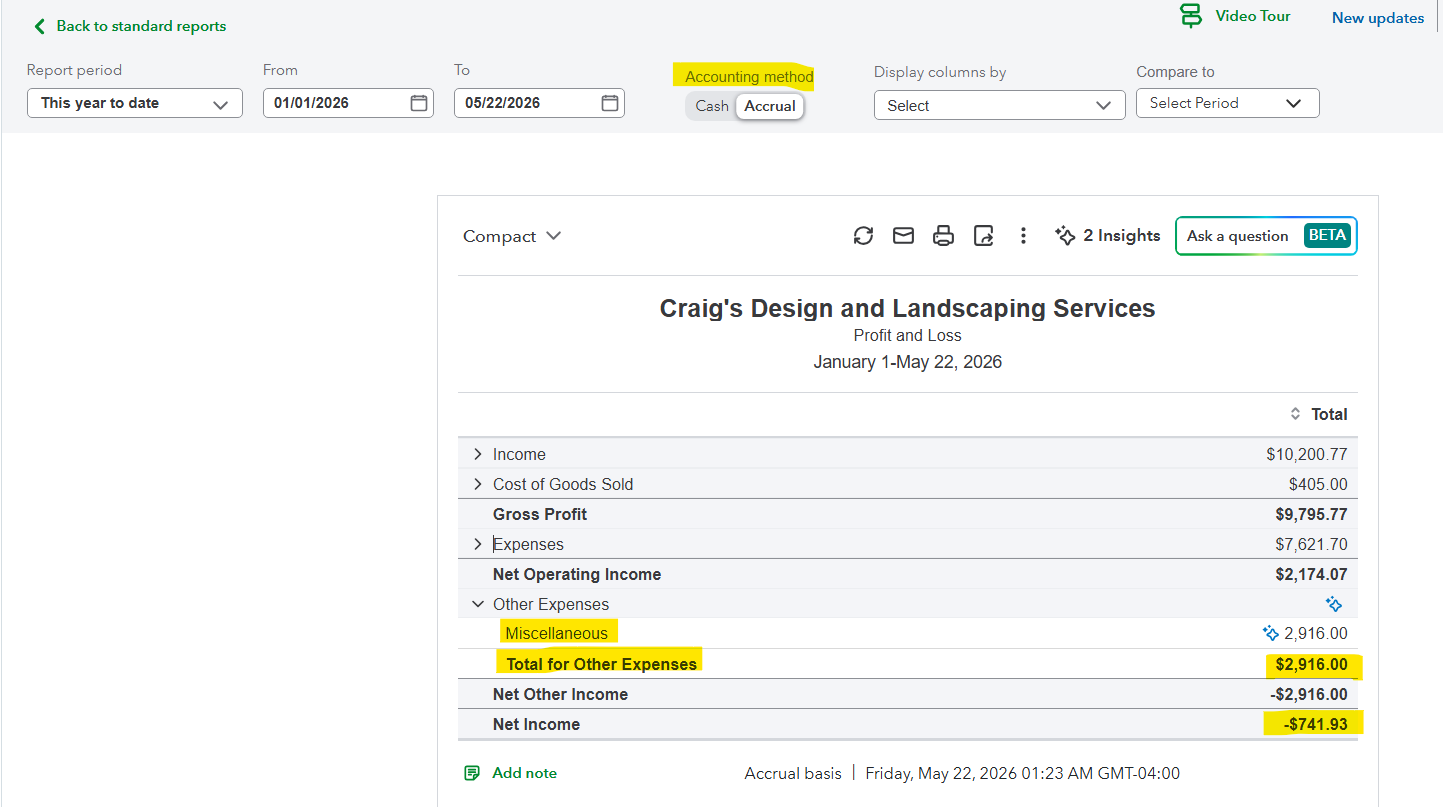Click the Total for Other Expenses label

point(602,664)
